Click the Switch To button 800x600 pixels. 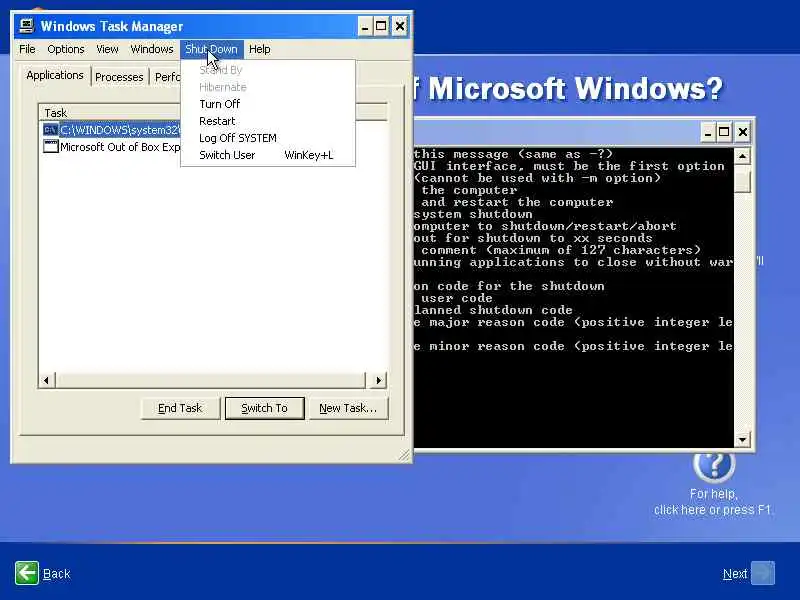pos(264,408)
